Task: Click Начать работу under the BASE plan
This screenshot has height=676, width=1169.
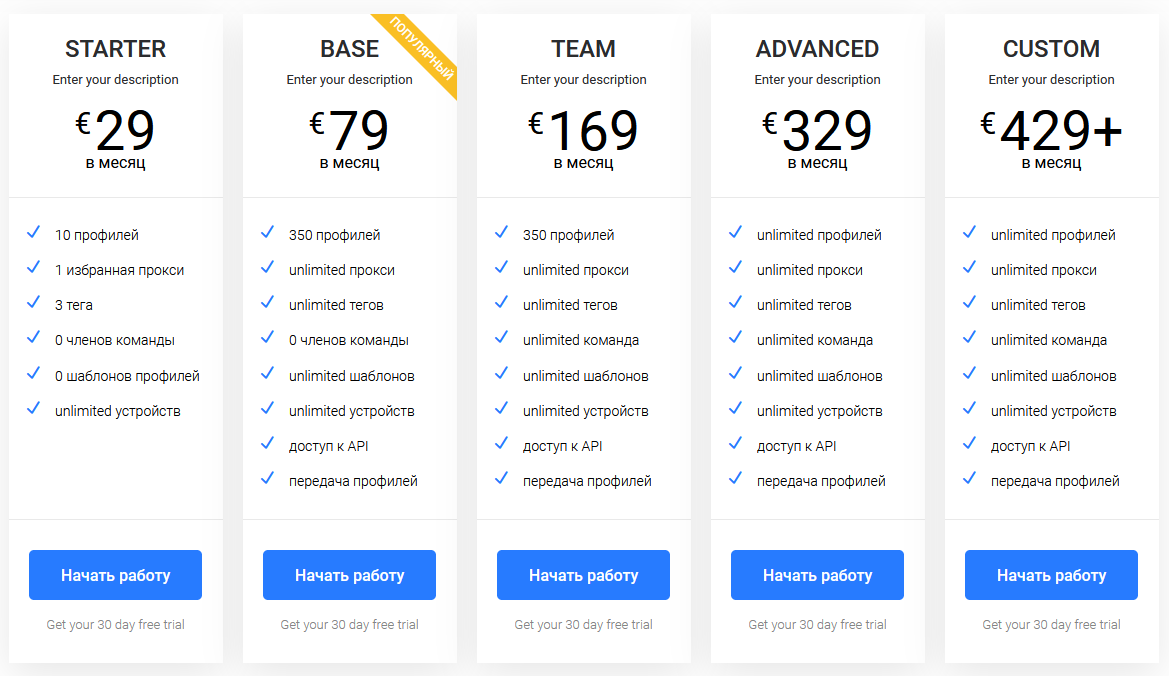Action: (x=350, y=575)
